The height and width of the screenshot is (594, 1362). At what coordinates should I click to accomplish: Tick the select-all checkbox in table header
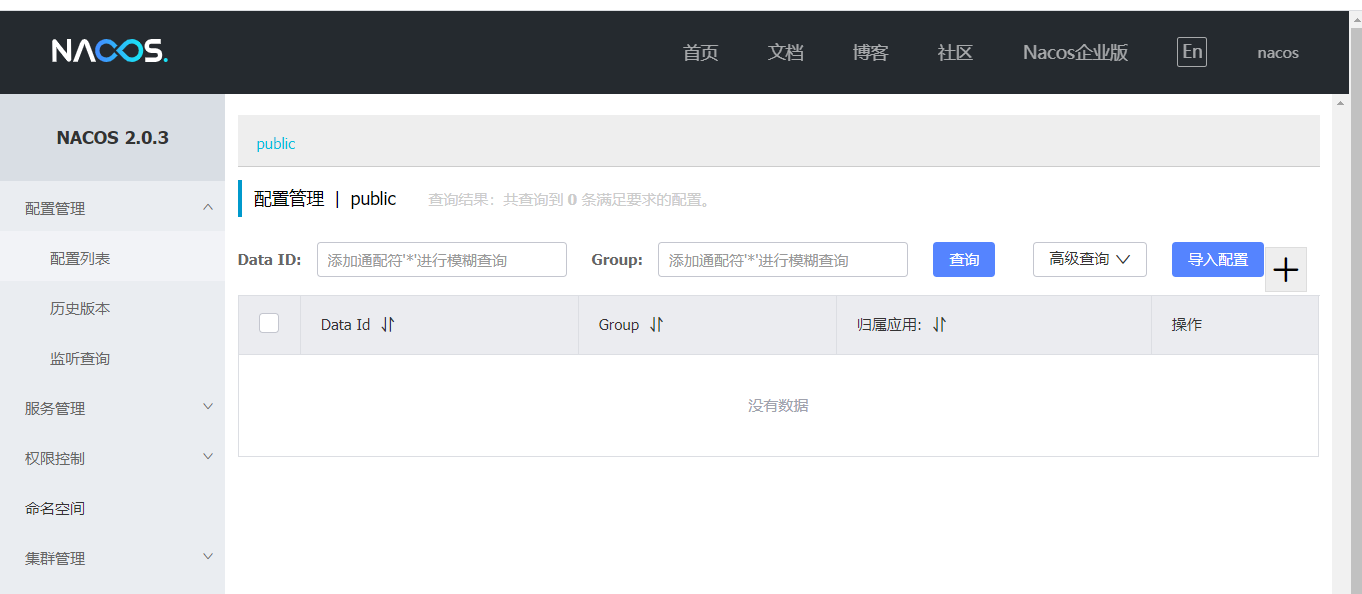(x=269, y=323)
